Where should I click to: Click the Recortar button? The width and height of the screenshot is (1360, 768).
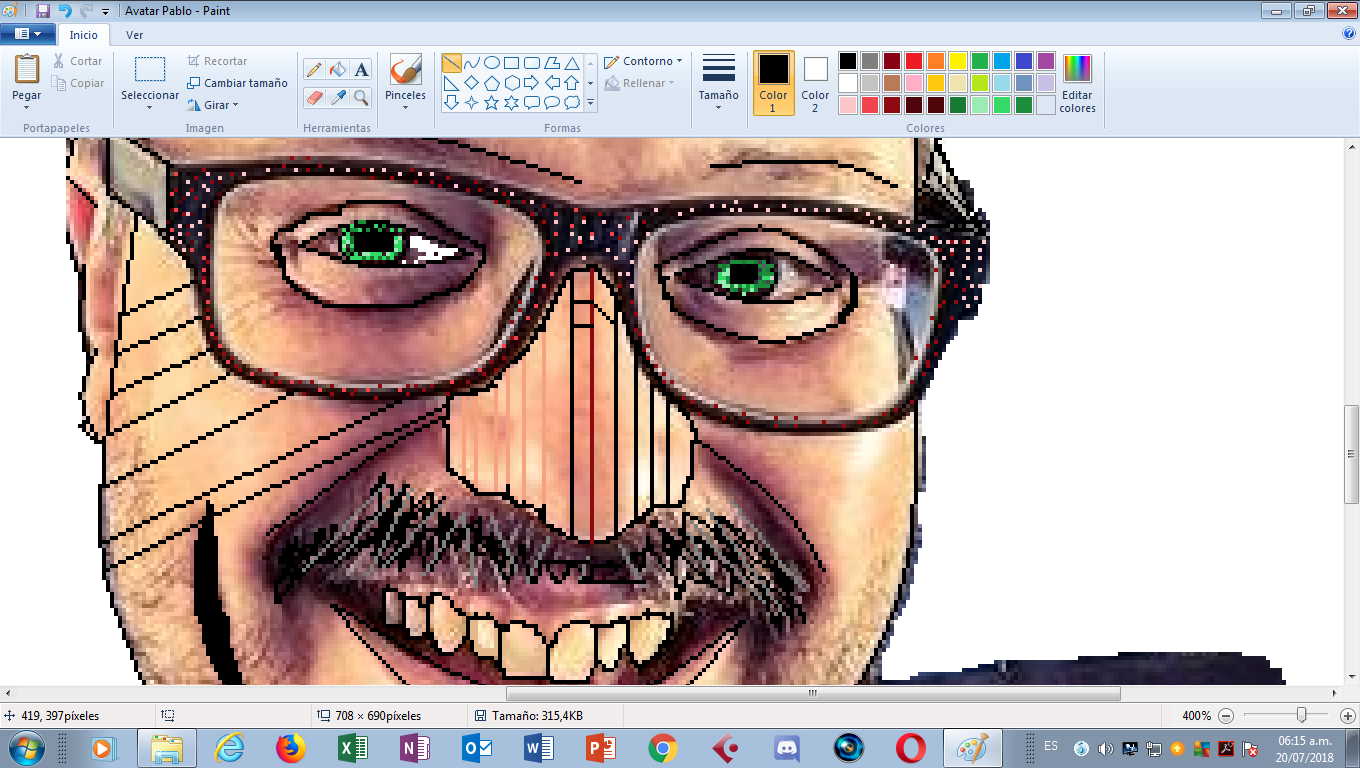[217, 61]
